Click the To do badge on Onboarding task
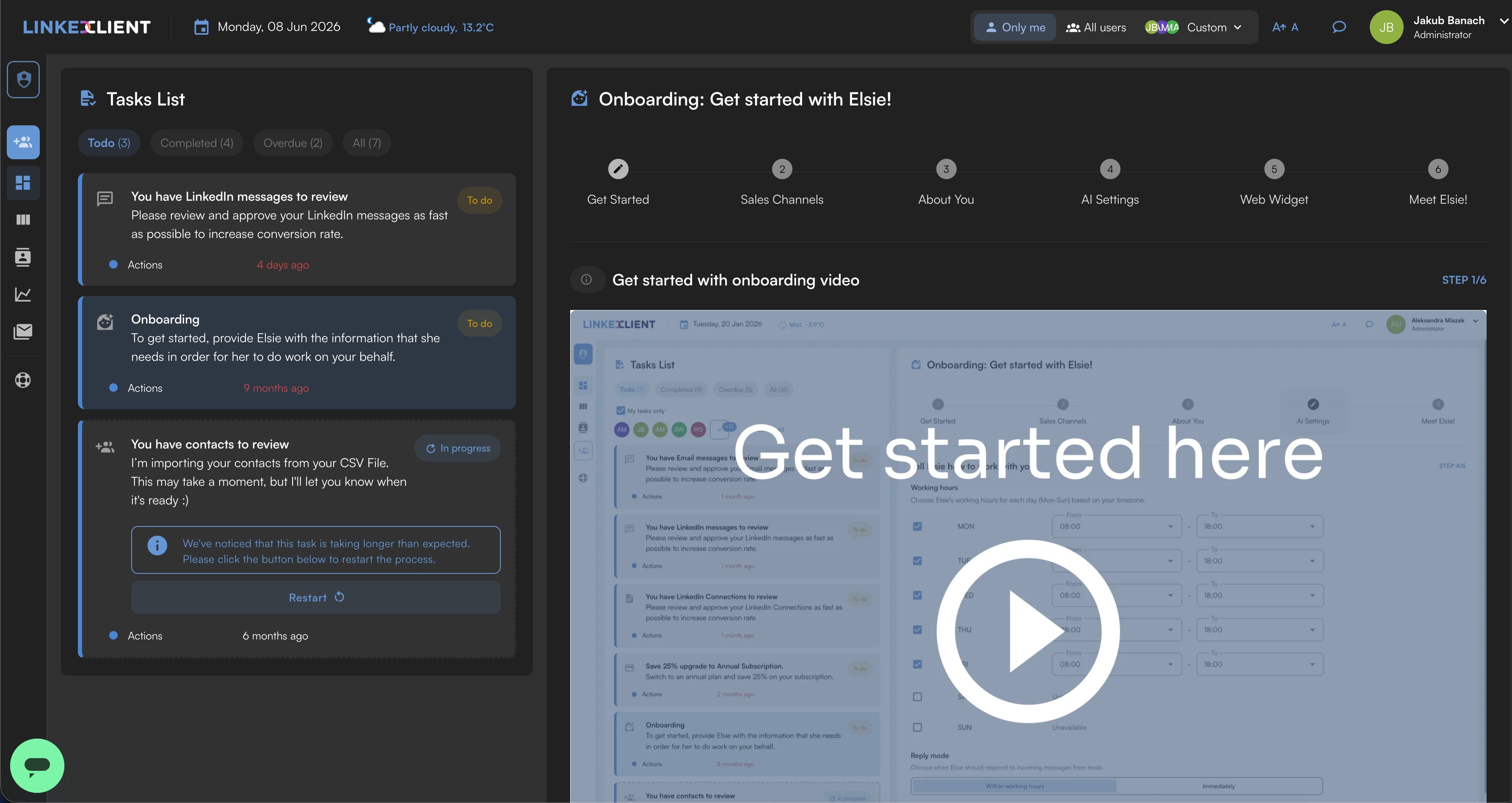This screenshot has width=1512, height=803. 480,324
